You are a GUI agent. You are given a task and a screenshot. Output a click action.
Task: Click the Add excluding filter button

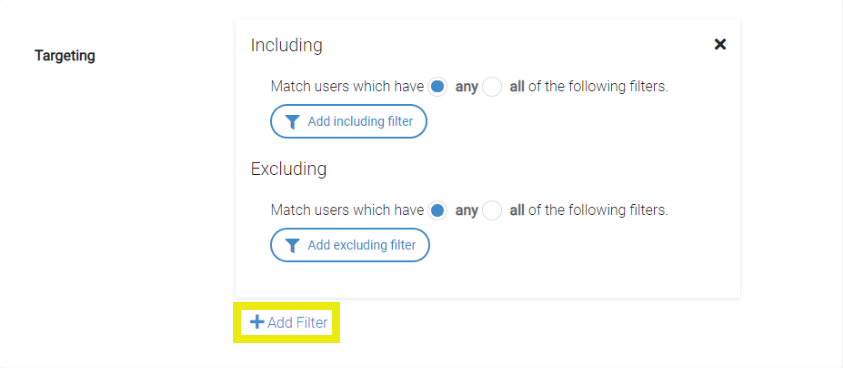click(x=350, y=245)
